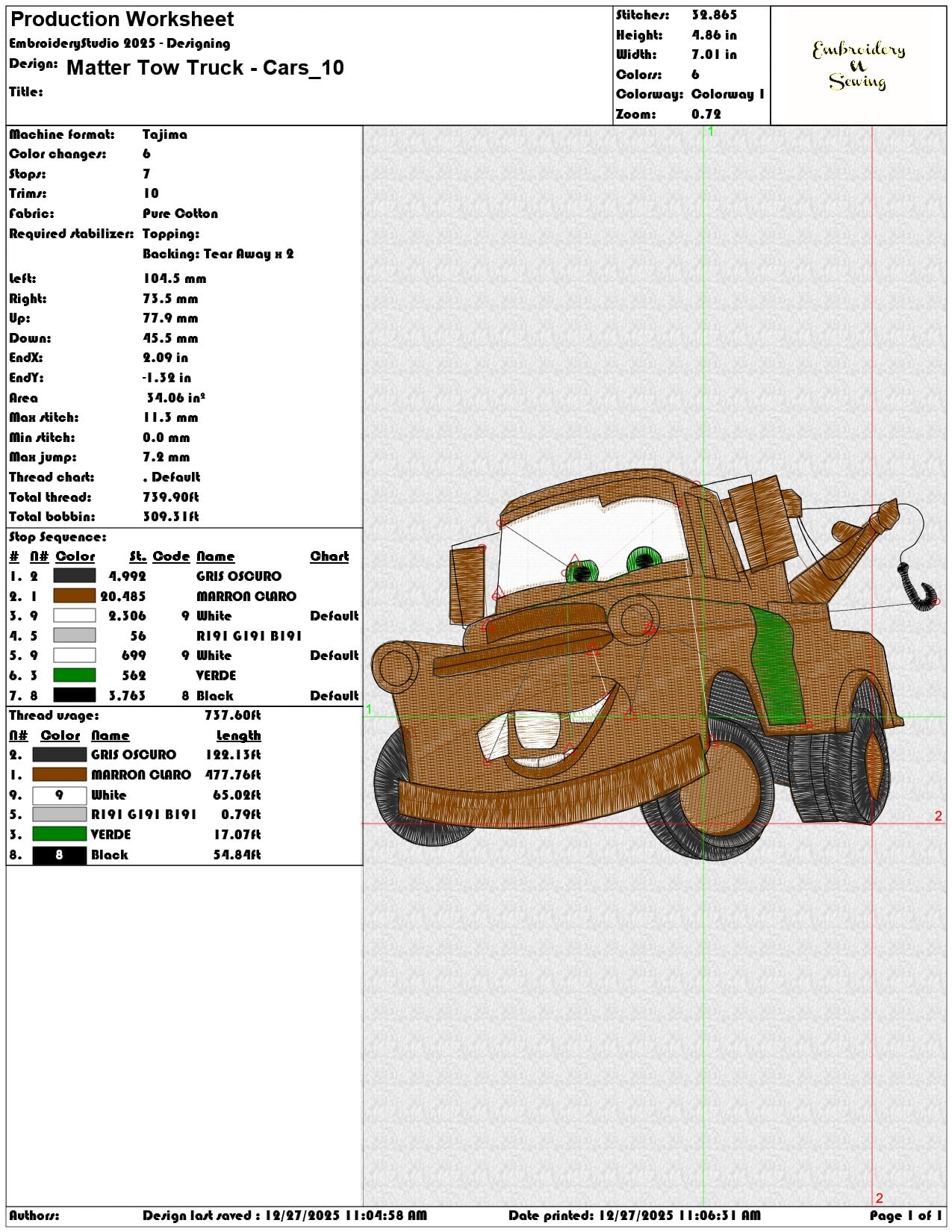Viewport: 952px width, 1232px height.
Task: Click the Page 1 of 1 footer text
Action: pos(906,1216)
